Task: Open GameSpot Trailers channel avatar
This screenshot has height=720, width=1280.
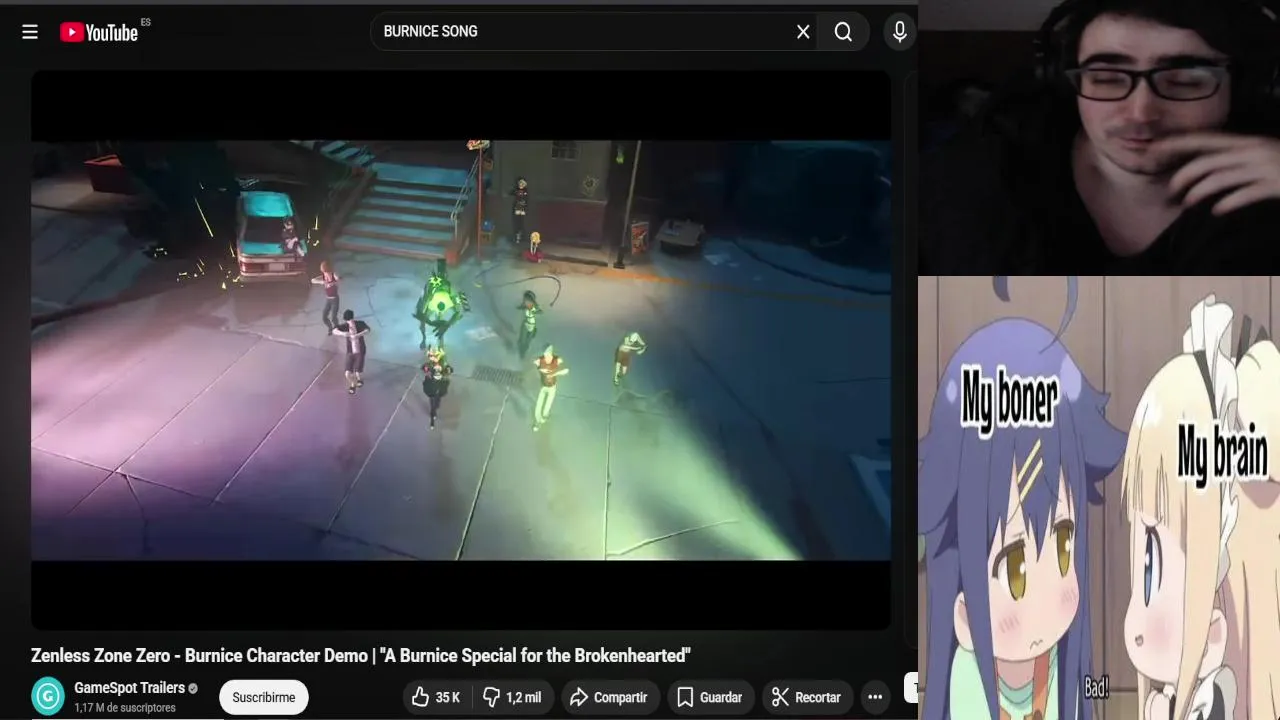Action: point(48,696)
